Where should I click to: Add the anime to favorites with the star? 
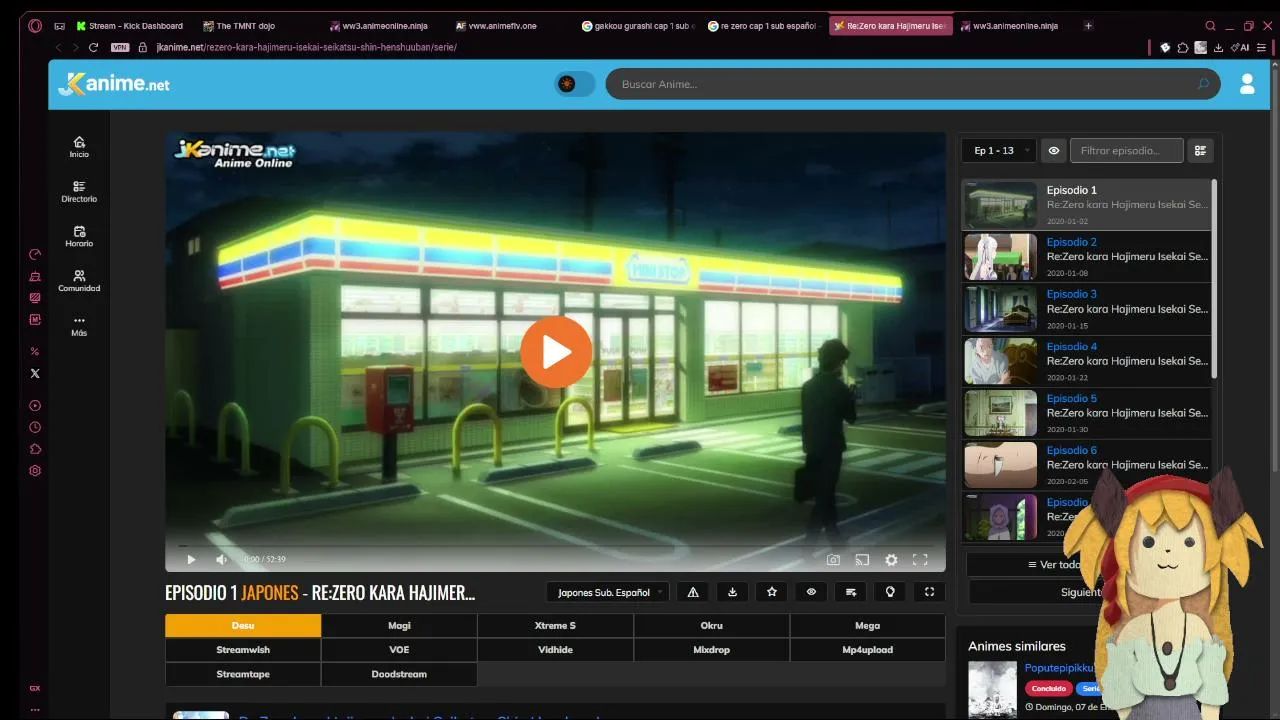pyautogui.click(x=772, y=592)
